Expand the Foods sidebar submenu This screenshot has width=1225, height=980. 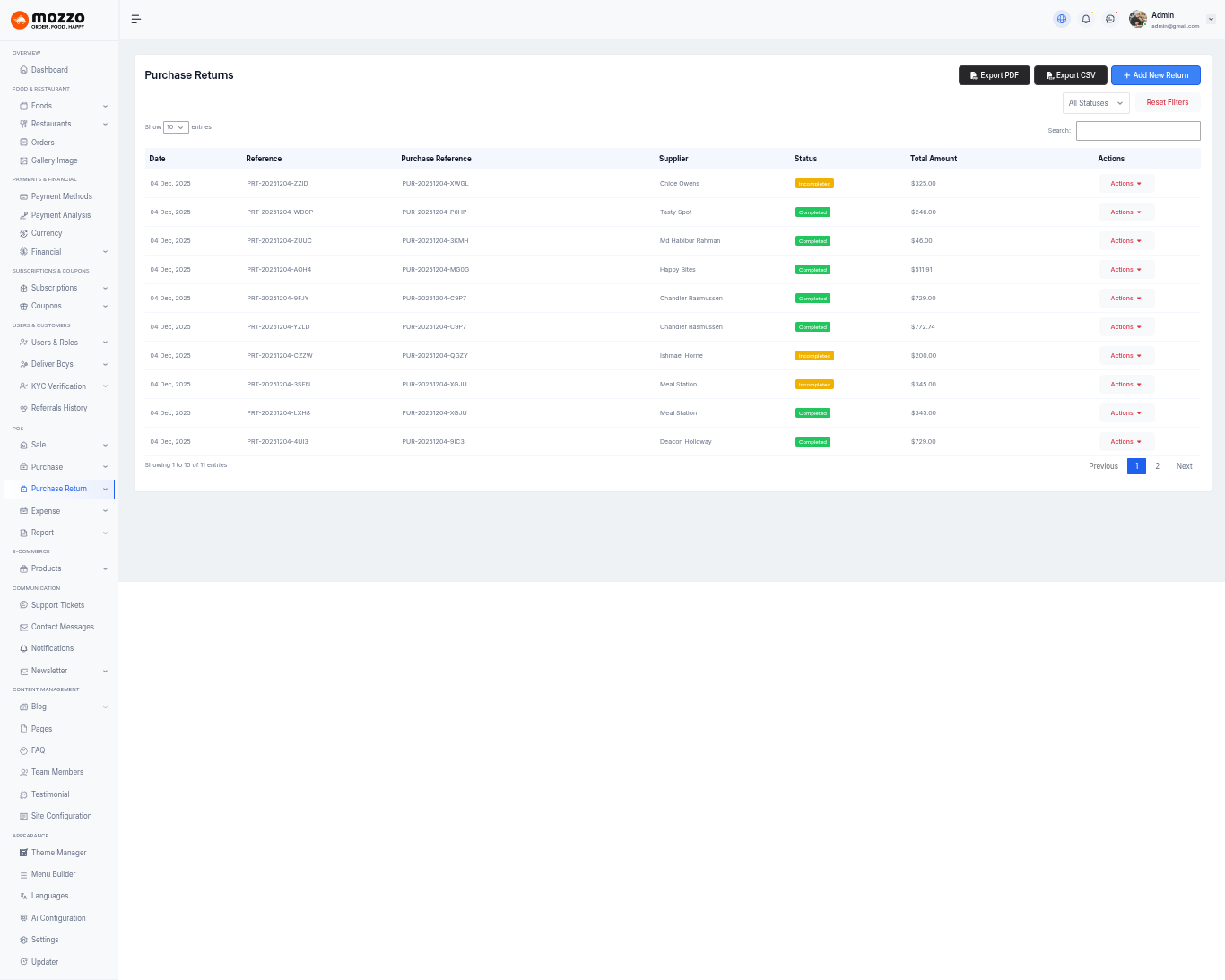coord(105,106)
